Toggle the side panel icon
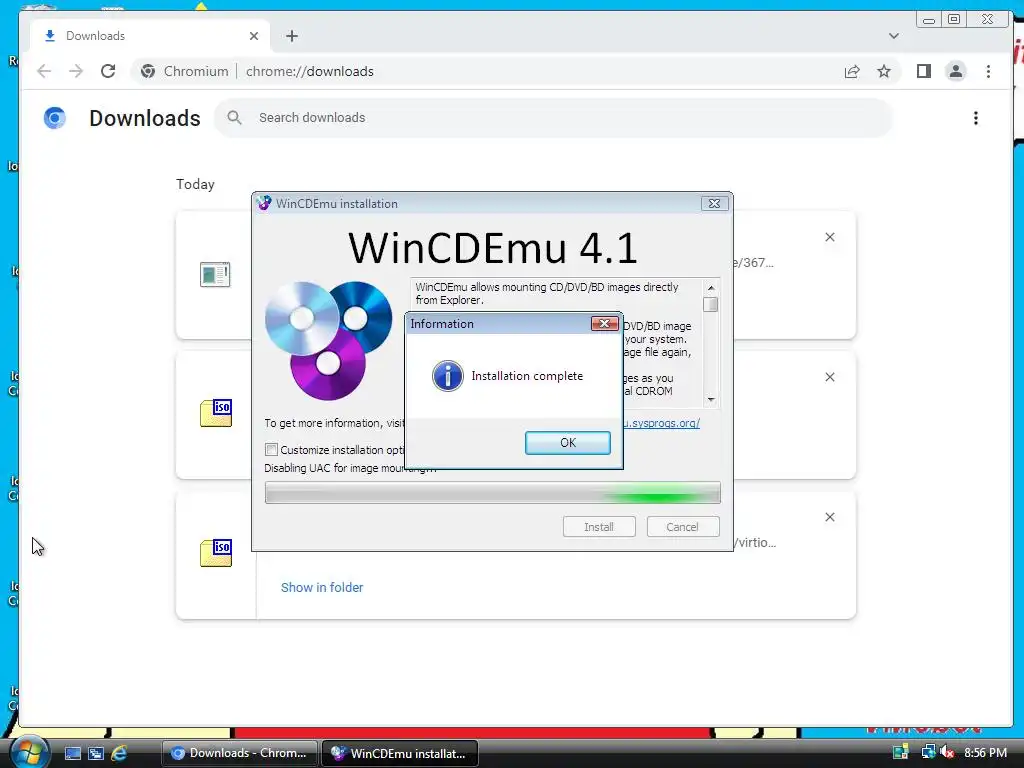Image resolution: width=1024 pixels, height=768 pixels. (923, 71)
